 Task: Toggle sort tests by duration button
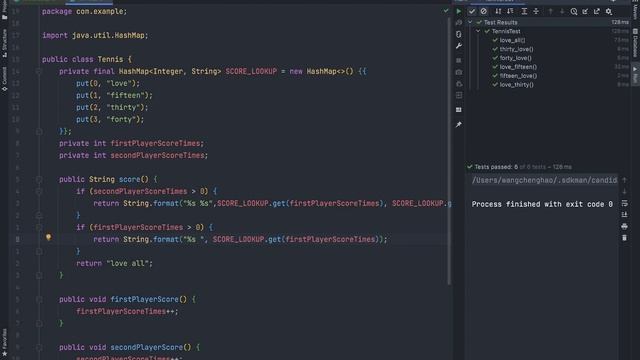(x=510, y=11)
